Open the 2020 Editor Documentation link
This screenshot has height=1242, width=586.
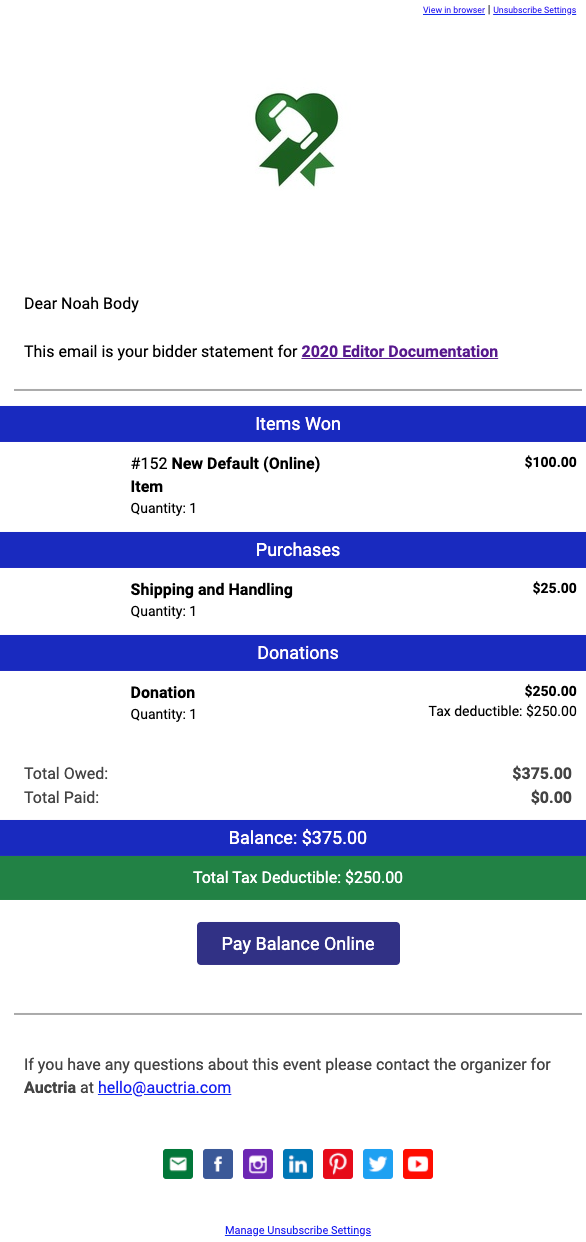pyautogui.click(x=400, y=352)
